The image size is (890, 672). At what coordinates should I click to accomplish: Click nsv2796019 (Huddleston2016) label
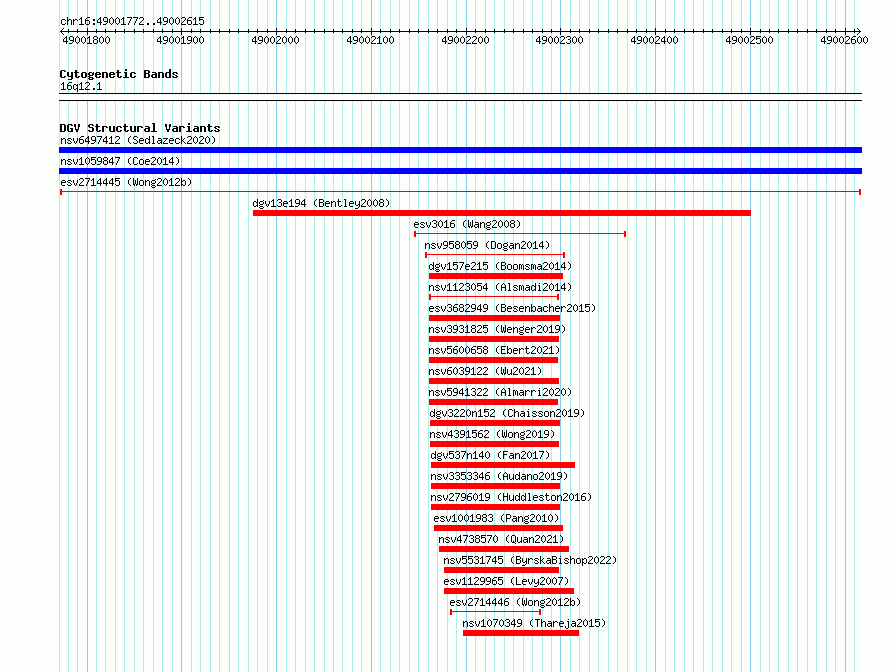(x=511, y=497)
